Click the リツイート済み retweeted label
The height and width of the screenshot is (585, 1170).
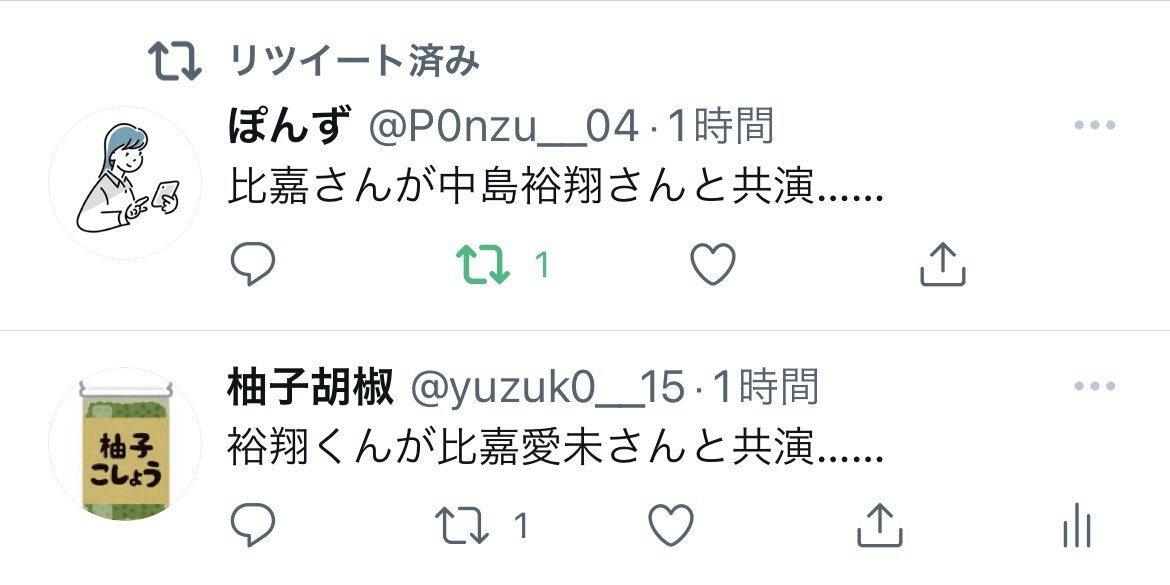pos(354,60)
